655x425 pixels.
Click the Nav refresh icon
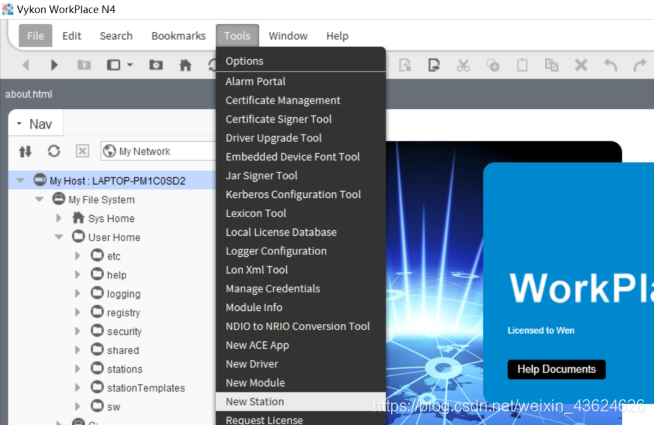[x=54, y=151]
